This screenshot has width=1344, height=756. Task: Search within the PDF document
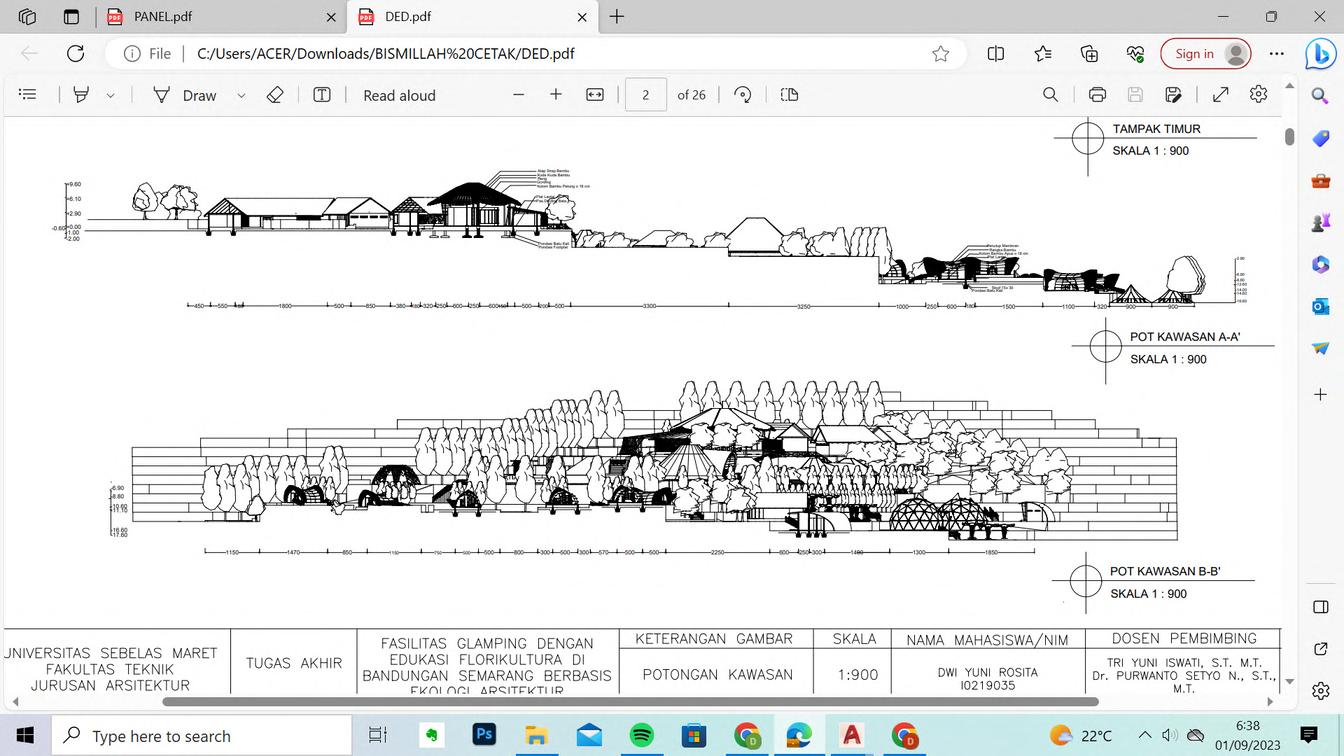coord(1050,95)
